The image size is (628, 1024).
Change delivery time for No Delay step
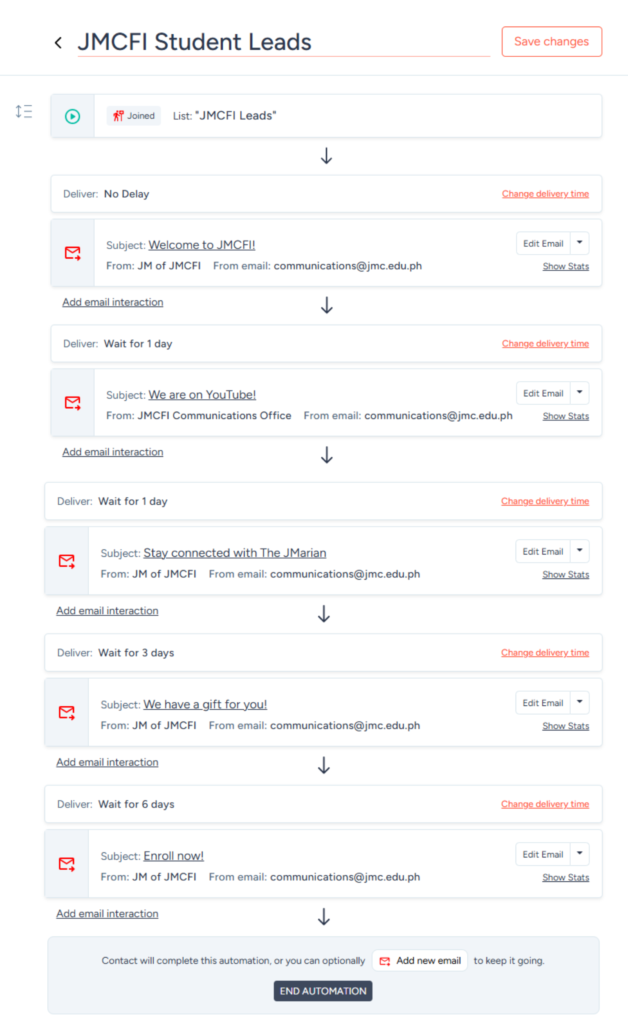tap(545, 194)
